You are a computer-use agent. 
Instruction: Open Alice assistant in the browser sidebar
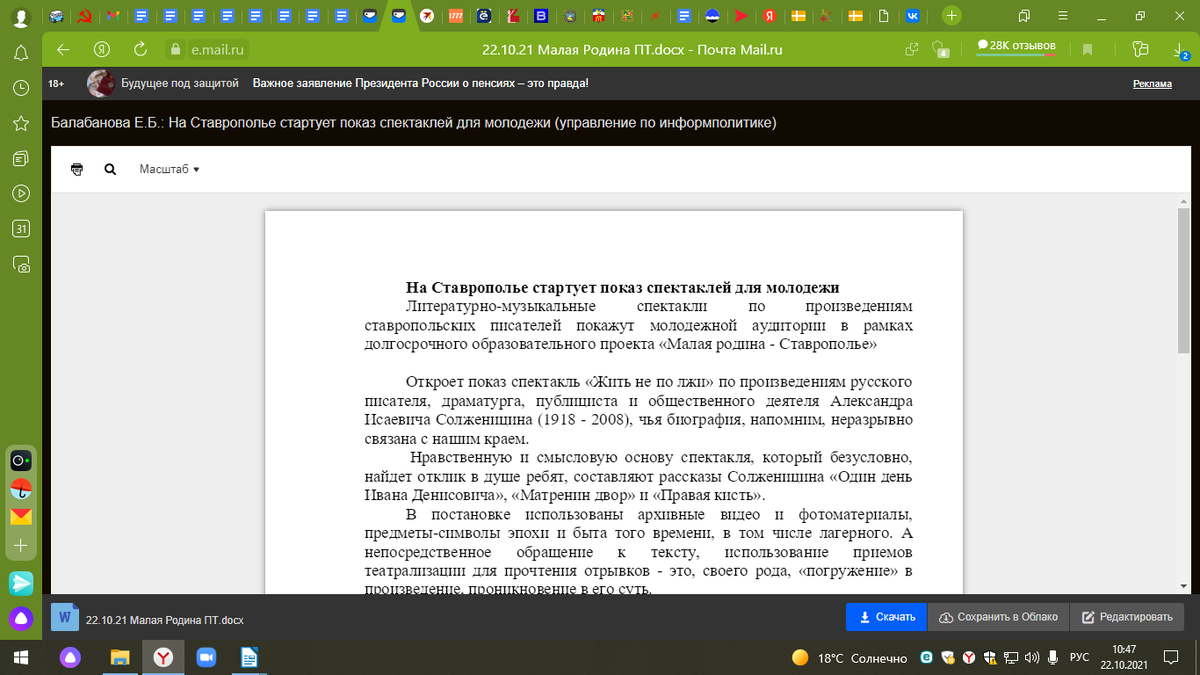point(21,618)
